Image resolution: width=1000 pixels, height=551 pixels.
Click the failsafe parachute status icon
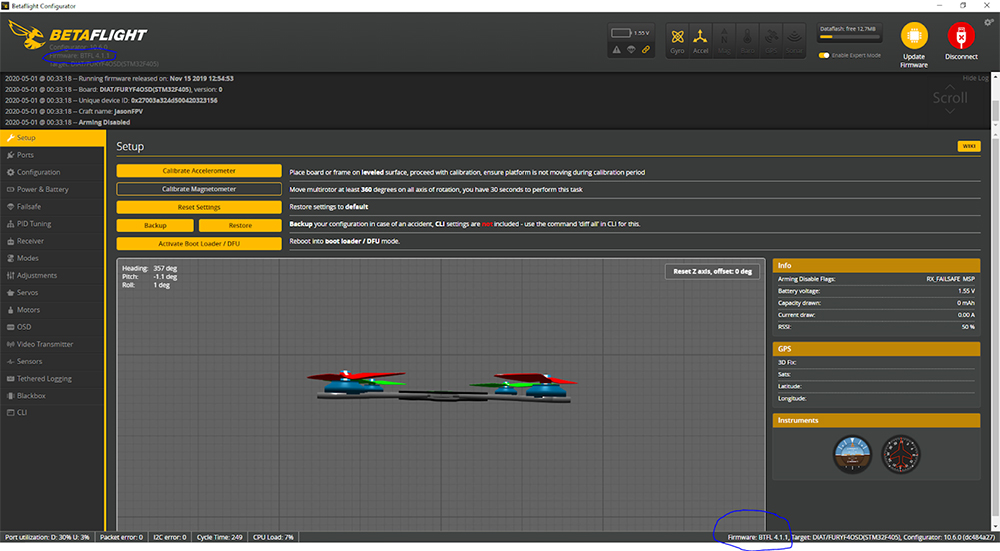point(631,50)
